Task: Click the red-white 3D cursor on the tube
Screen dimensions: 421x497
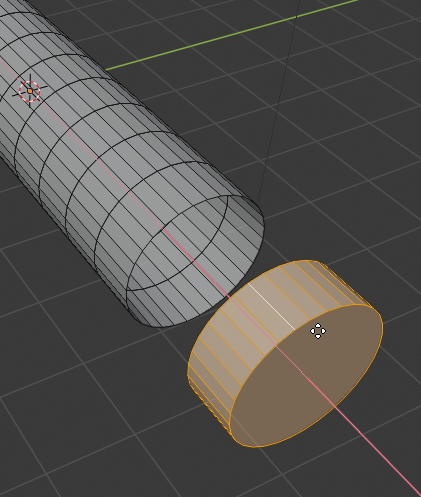Action: coord(30,91)
